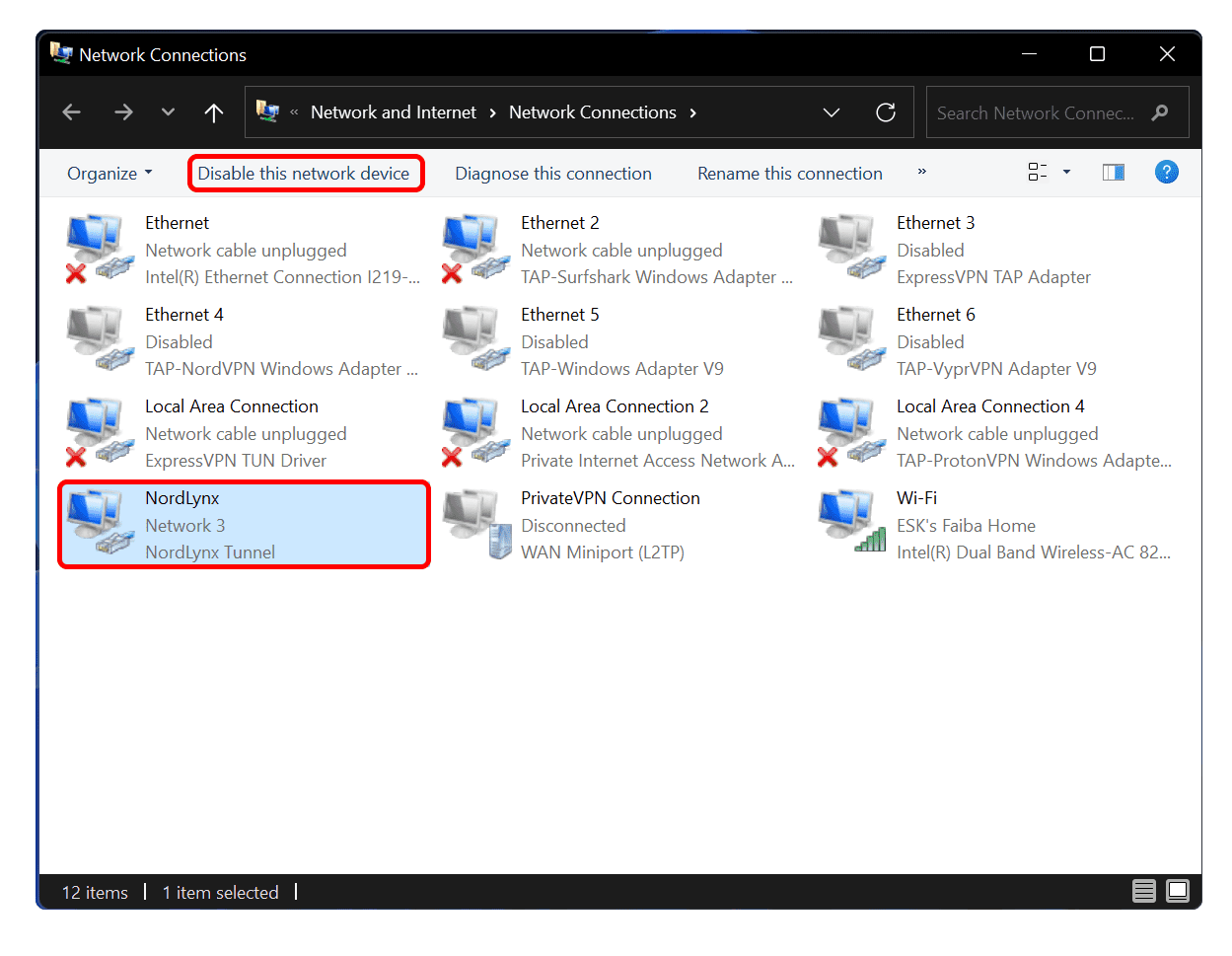
Task: Click Disable this network device
Action: point(304,174)
